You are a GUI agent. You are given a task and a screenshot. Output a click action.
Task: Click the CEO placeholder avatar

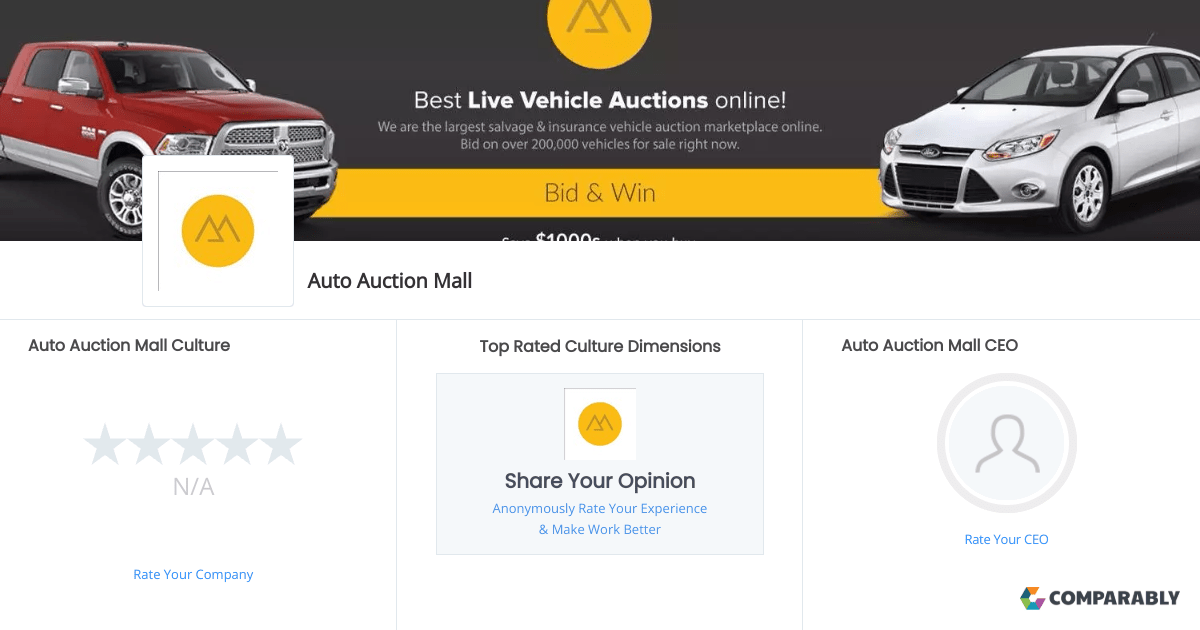(x=1006, y=443)
